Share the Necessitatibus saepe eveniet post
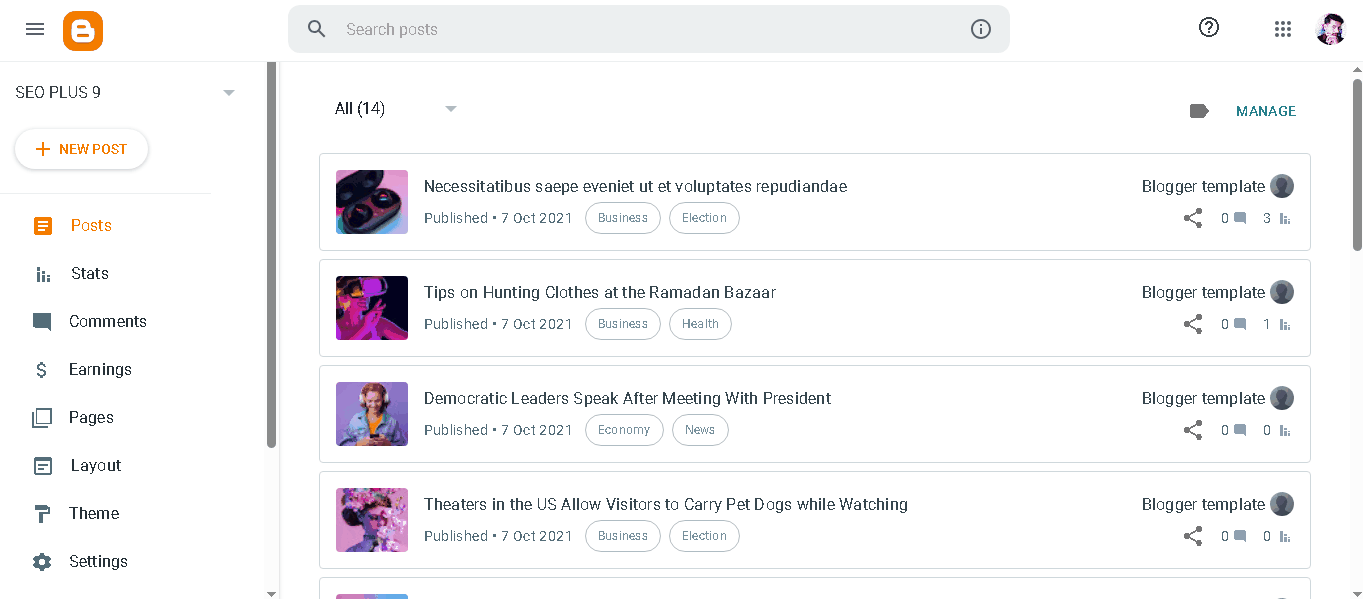Screen dimensions: 1363x599 [x=1193, y=218]
